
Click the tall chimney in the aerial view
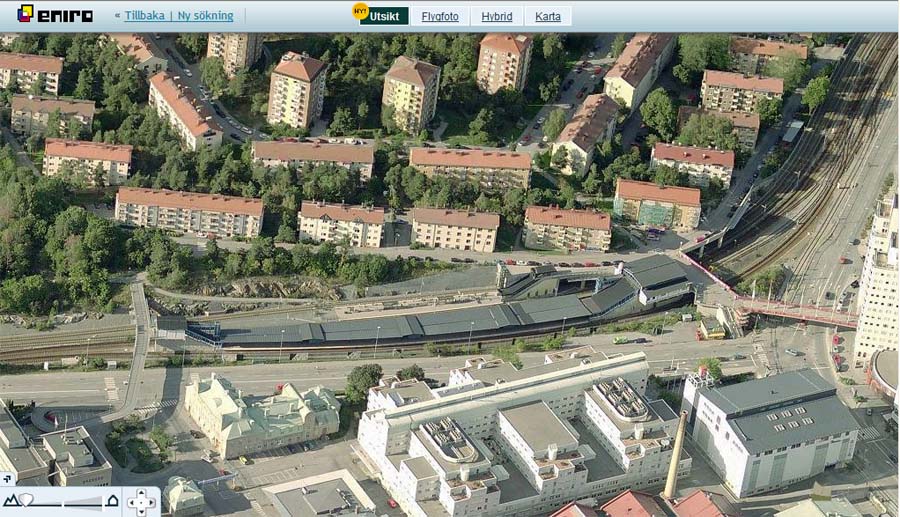[675, 454]
